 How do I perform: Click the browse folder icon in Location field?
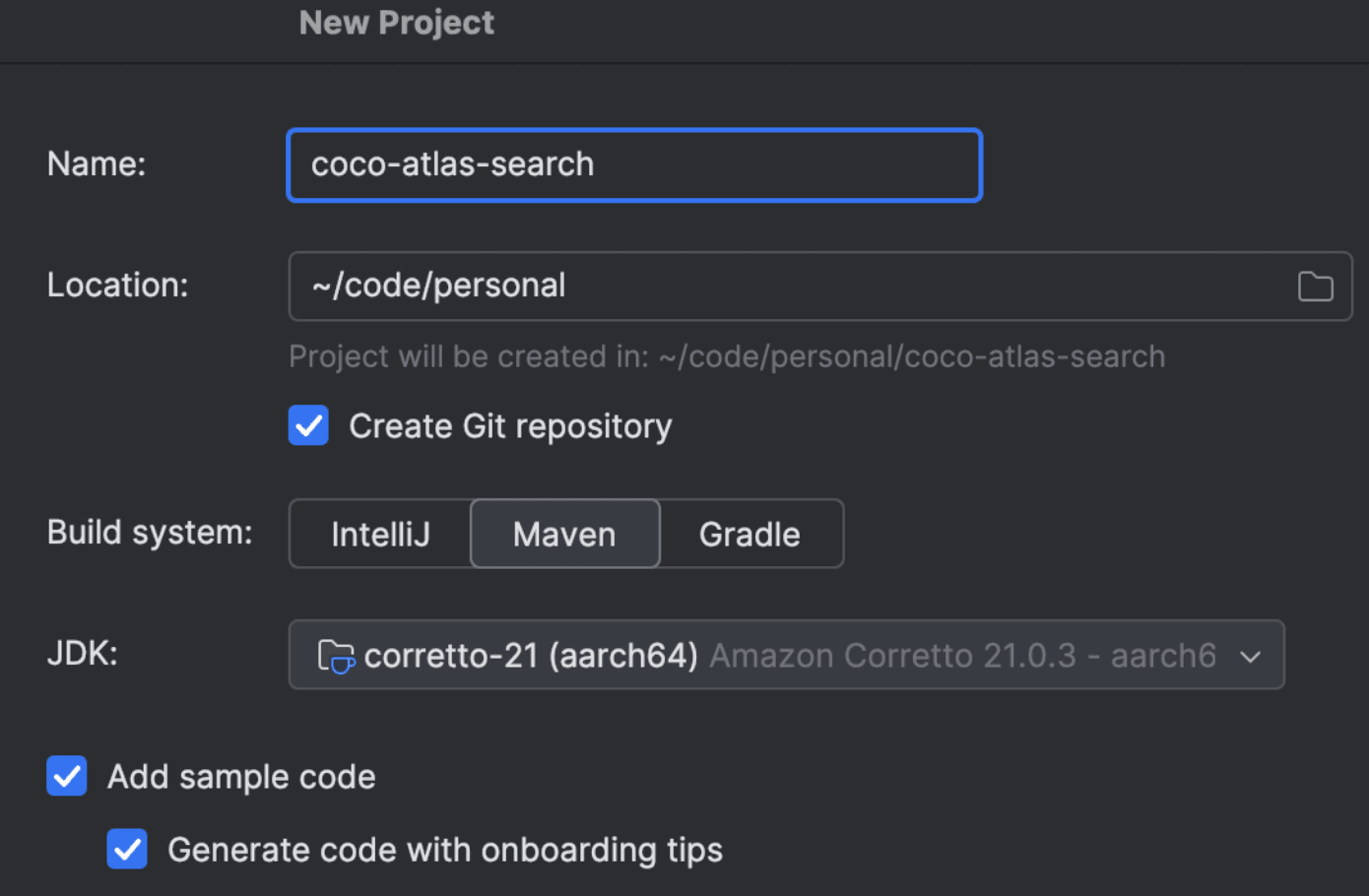[1315, 287]
